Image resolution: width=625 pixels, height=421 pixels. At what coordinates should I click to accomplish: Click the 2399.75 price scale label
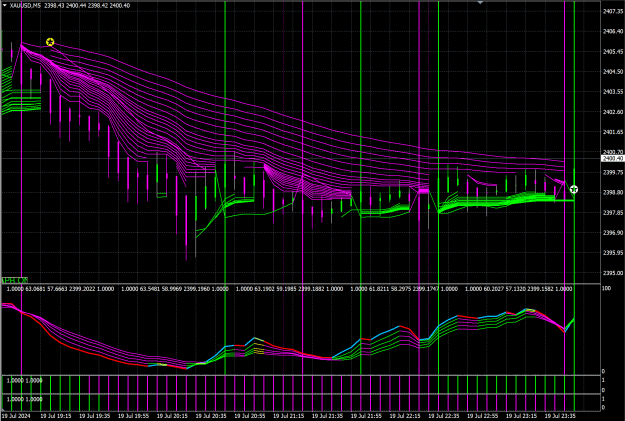[613, 172]
